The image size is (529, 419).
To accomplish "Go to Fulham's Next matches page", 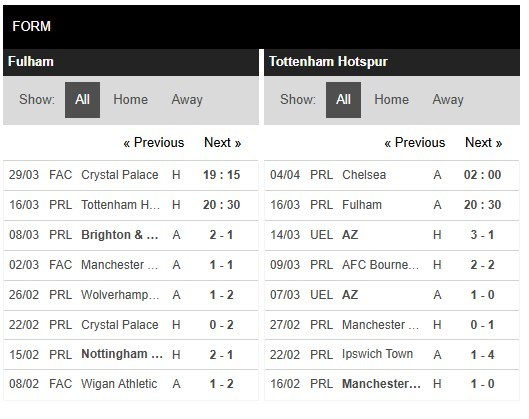I will 223,143.
